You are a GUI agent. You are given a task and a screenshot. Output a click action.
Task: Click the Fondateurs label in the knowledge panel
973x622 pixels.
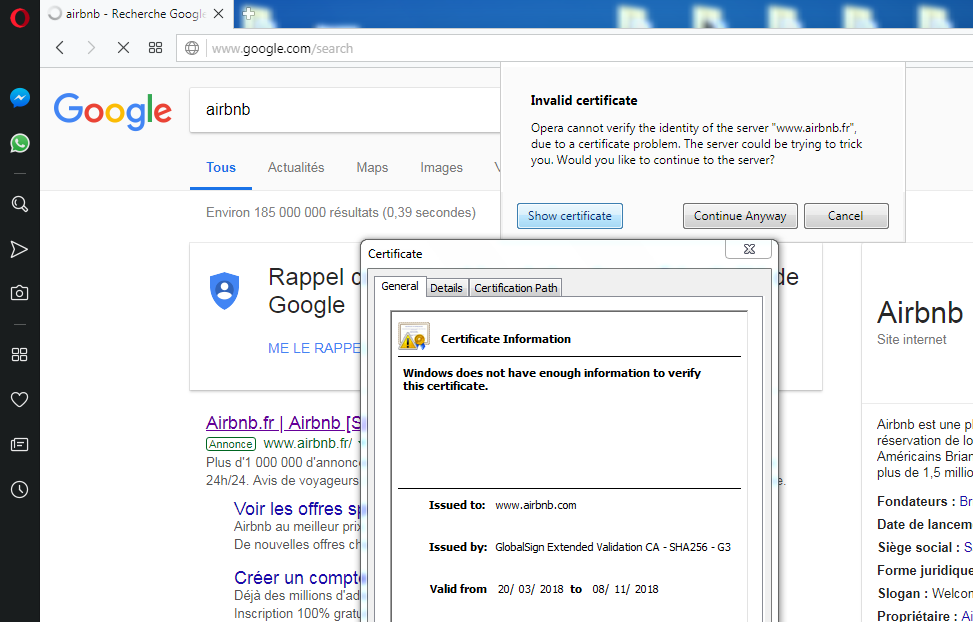point(916,502)
